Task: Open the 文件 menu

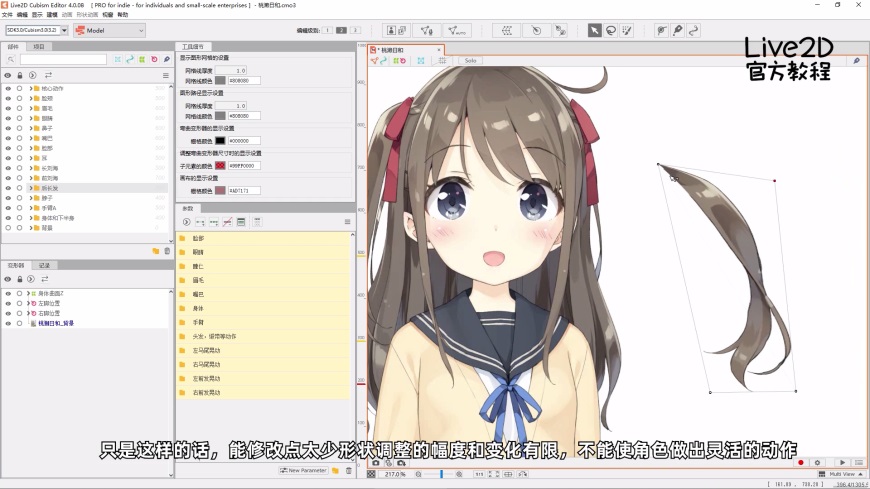Action: click(x=7, y=14)
